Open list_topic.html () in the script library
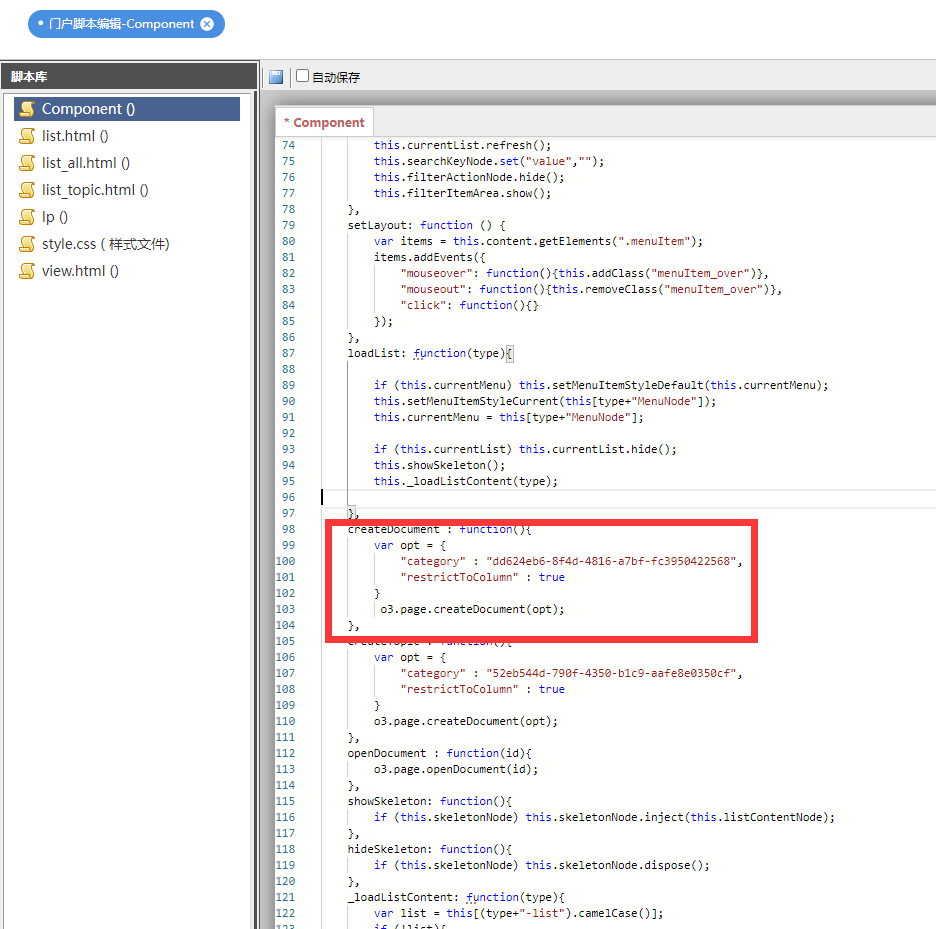Image resolution: width=936 pixels, height=929 pixels. pyautogui.click(x=95, y=190)
